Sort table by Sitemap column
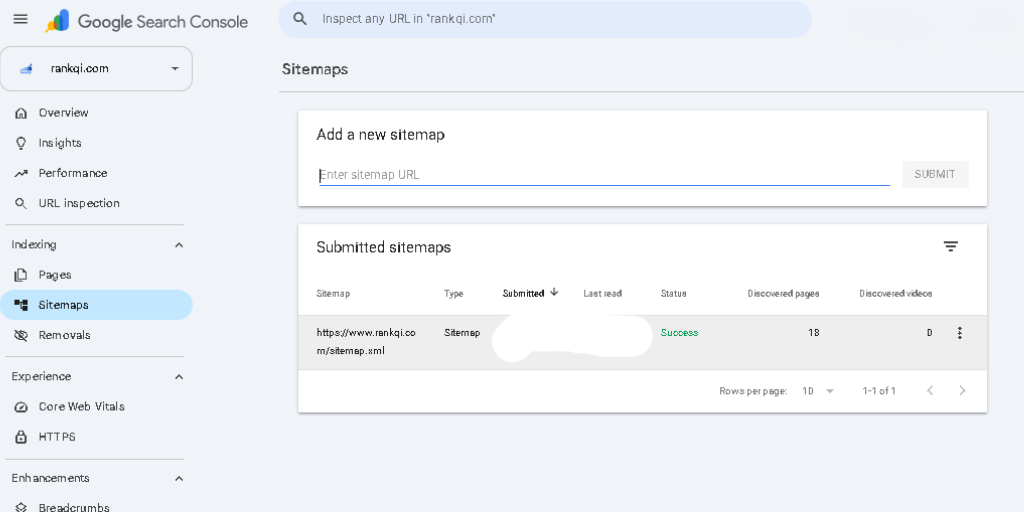 pyautogui.click(x=333, y=294)
